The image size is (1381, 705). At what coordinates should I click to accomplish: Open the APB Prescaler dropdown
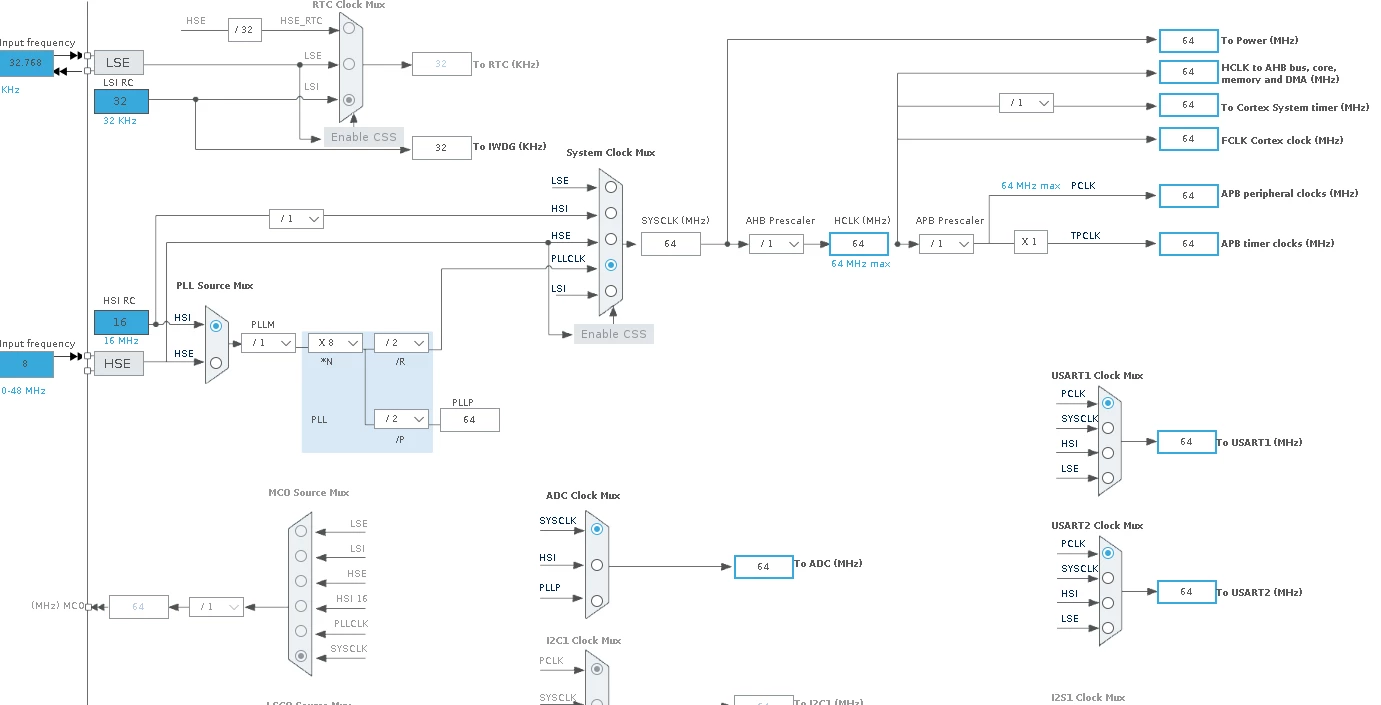point(946,243)
